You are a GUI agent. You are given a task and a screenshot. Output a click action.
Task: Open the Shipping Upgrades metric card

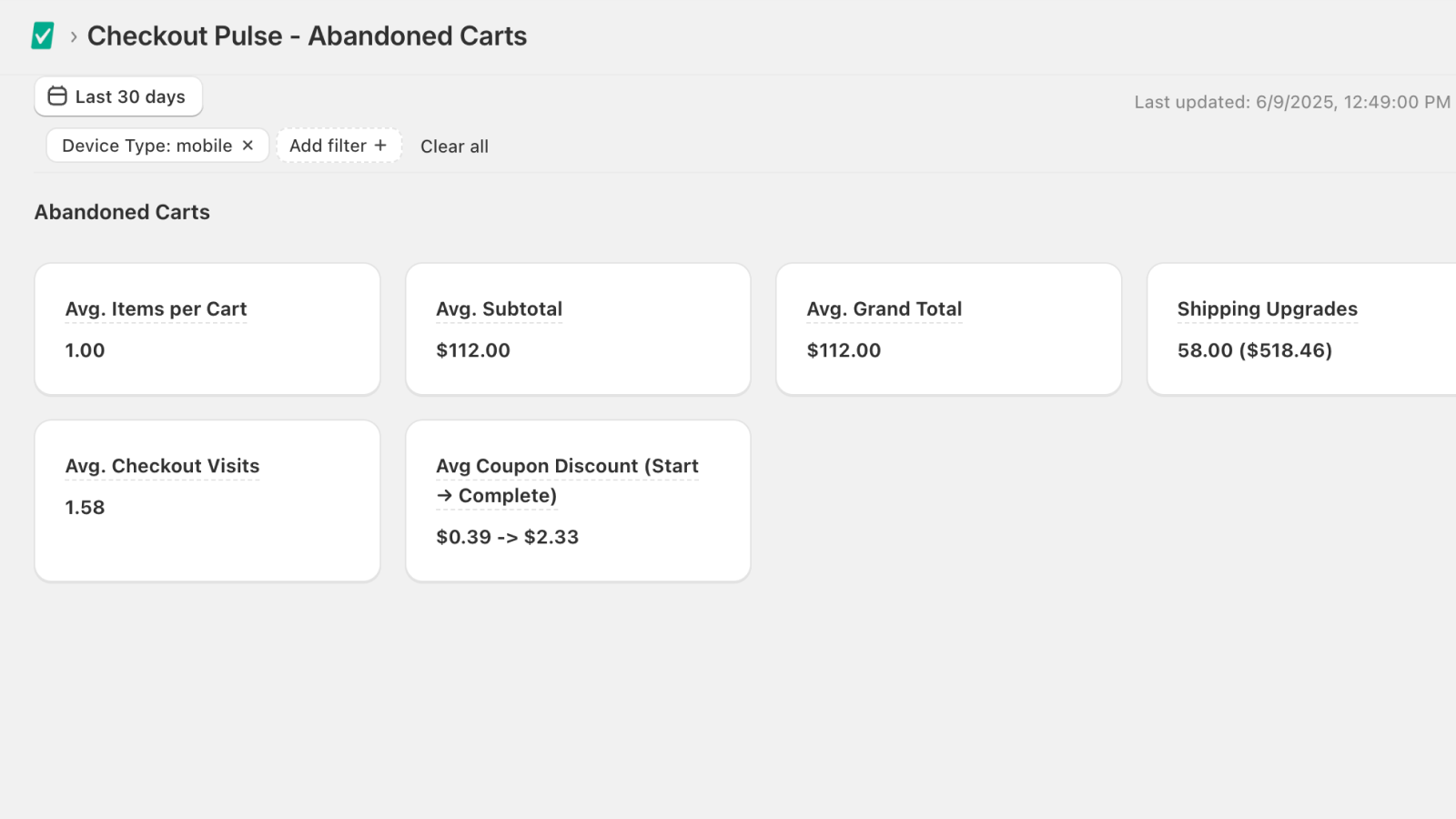[1301, 329]
